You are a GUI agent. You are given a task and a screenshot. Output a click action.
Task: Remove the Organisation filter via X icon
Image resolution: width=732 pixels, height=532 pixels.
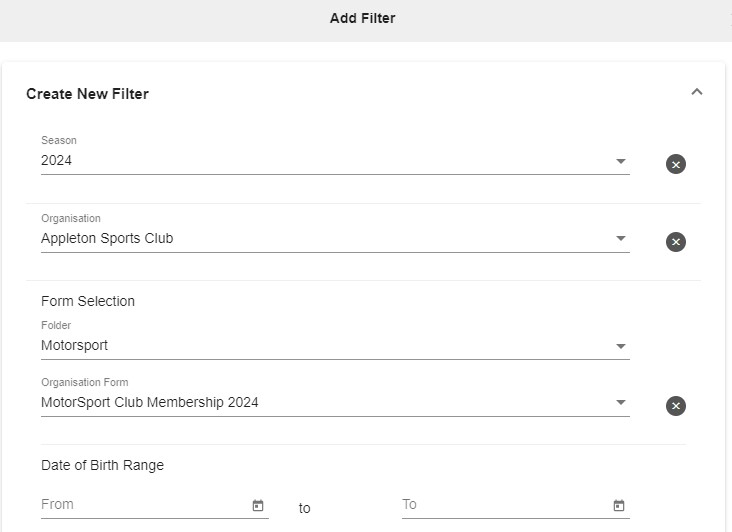676,242
